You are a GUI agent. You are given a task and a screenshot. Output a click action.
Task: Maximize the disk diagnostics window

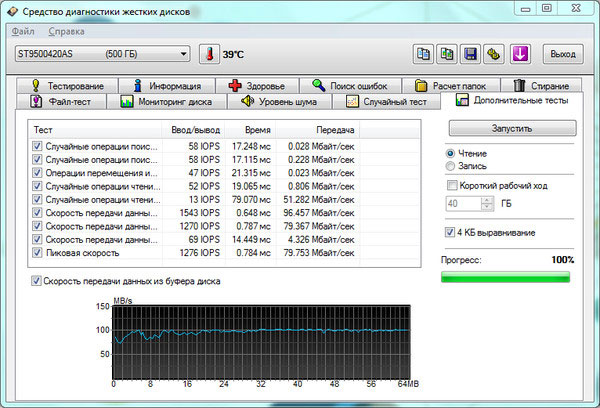[547, 8]
